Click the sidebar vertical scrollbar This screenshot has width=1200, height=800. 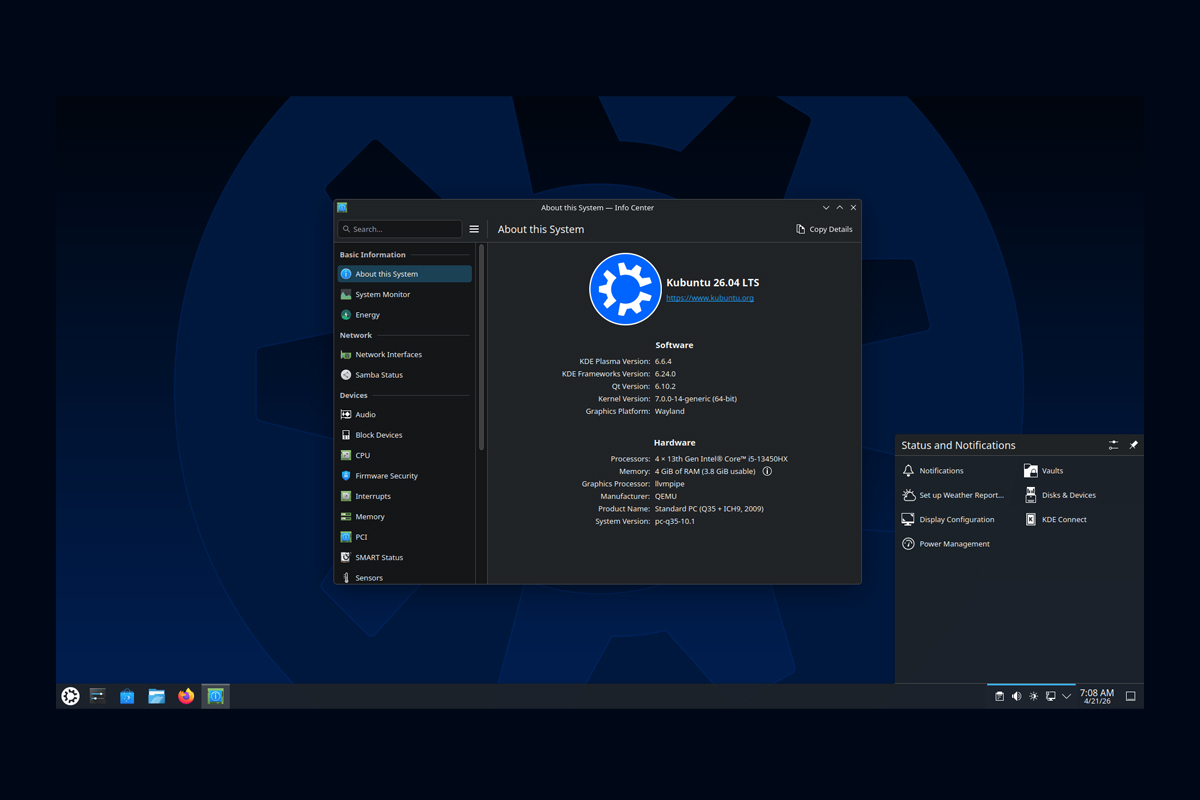point(481,346)
